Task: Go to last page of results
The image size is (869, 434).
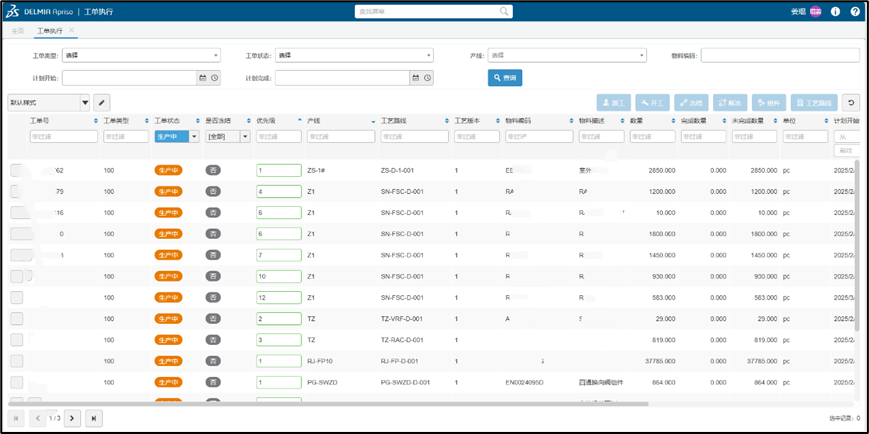Action: 94,418
